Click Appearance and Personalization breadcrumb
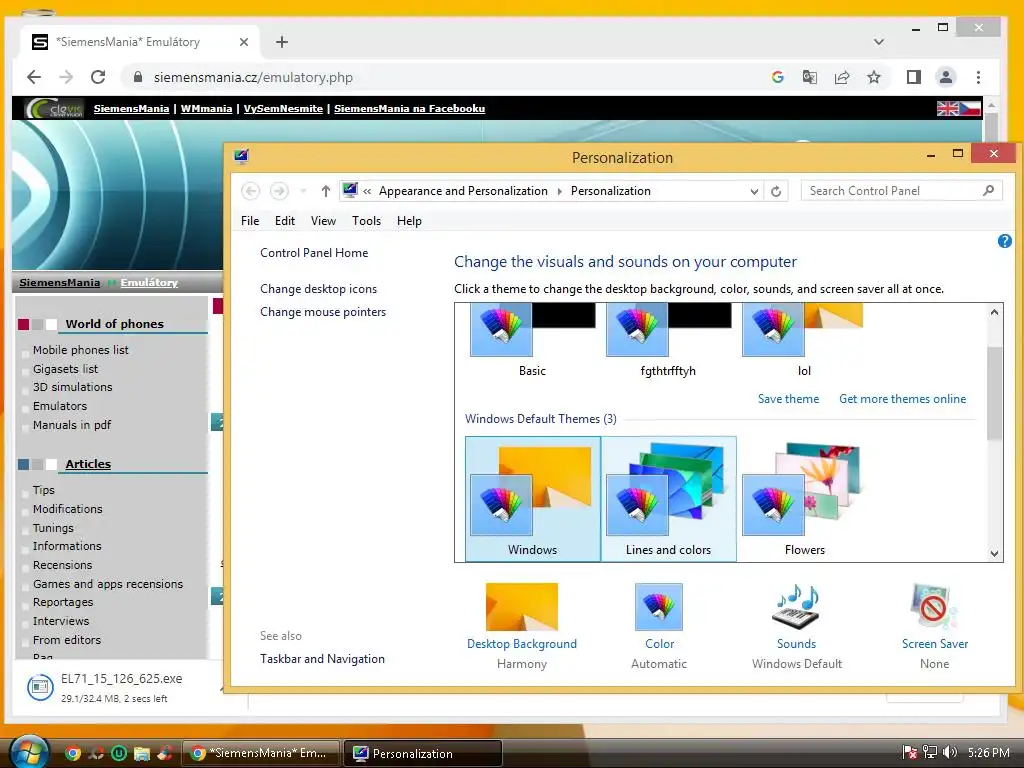 463,191
